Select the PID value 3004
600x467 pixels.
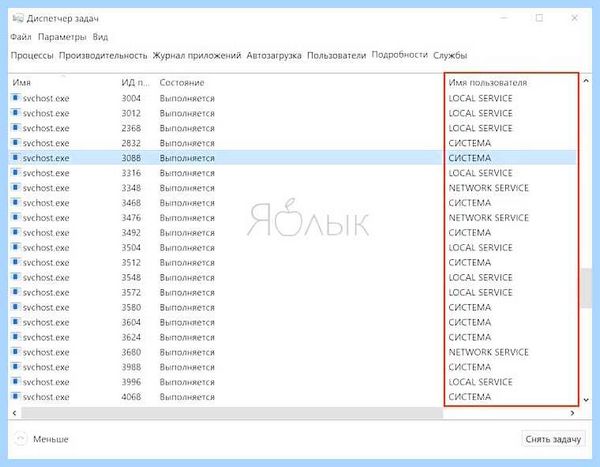(131, 98)
